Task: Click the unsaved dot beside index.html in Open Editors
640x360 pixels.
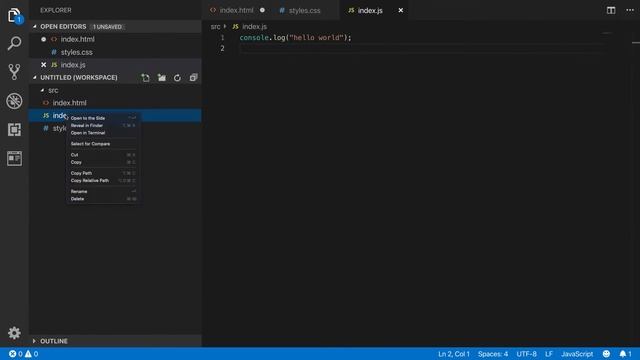Action: tap(44, 39)
